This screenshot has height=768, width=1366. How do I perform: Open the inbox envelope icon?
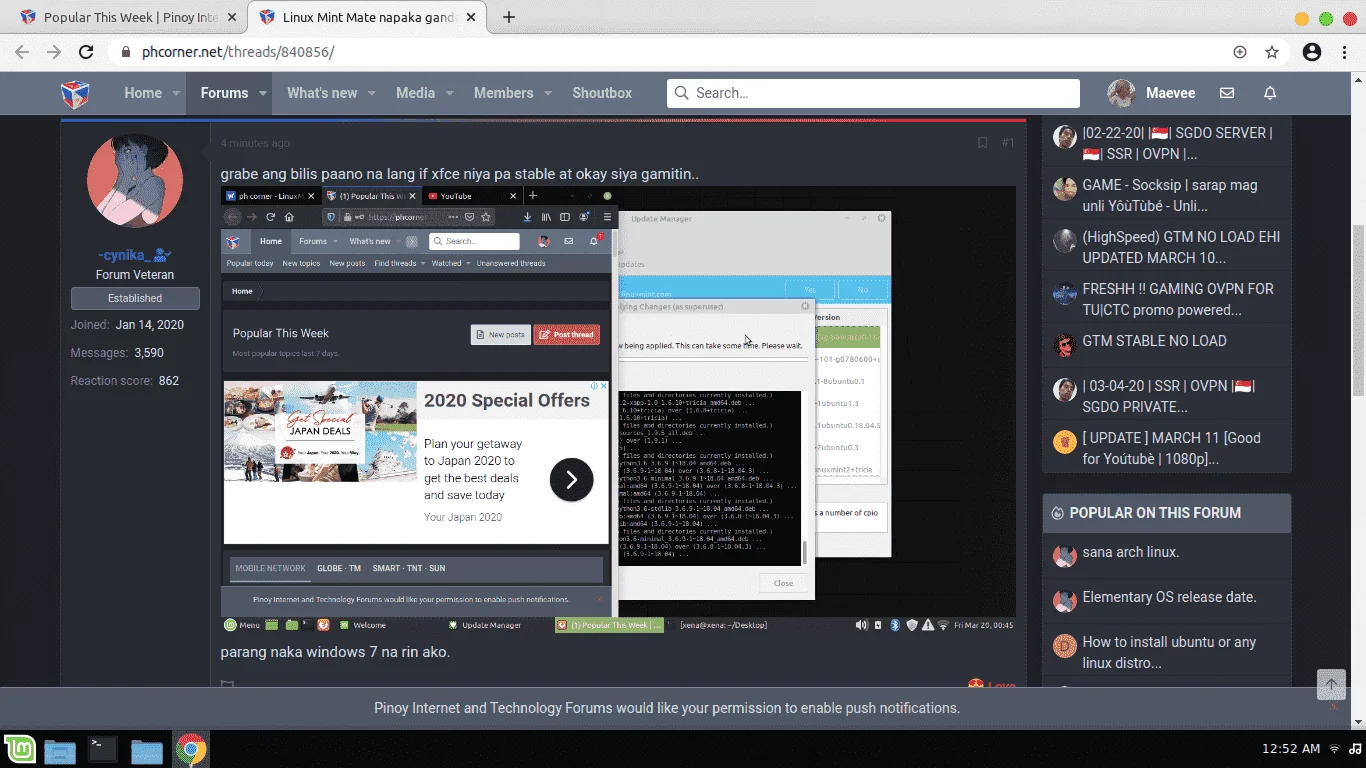(x=1227, y=93)
